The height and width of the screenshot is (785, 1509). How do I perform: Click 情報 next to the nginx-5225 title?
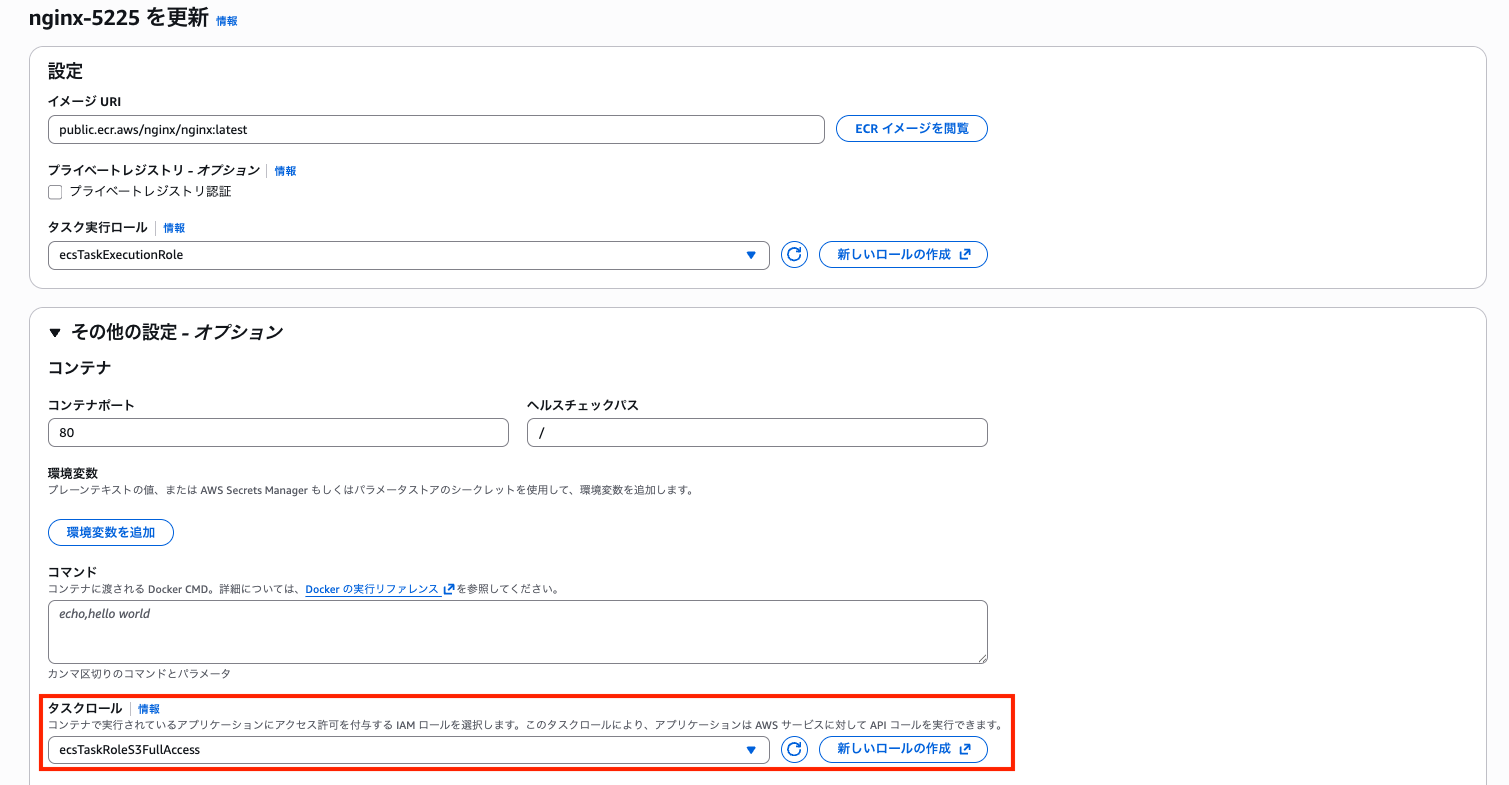click(225, 20)
